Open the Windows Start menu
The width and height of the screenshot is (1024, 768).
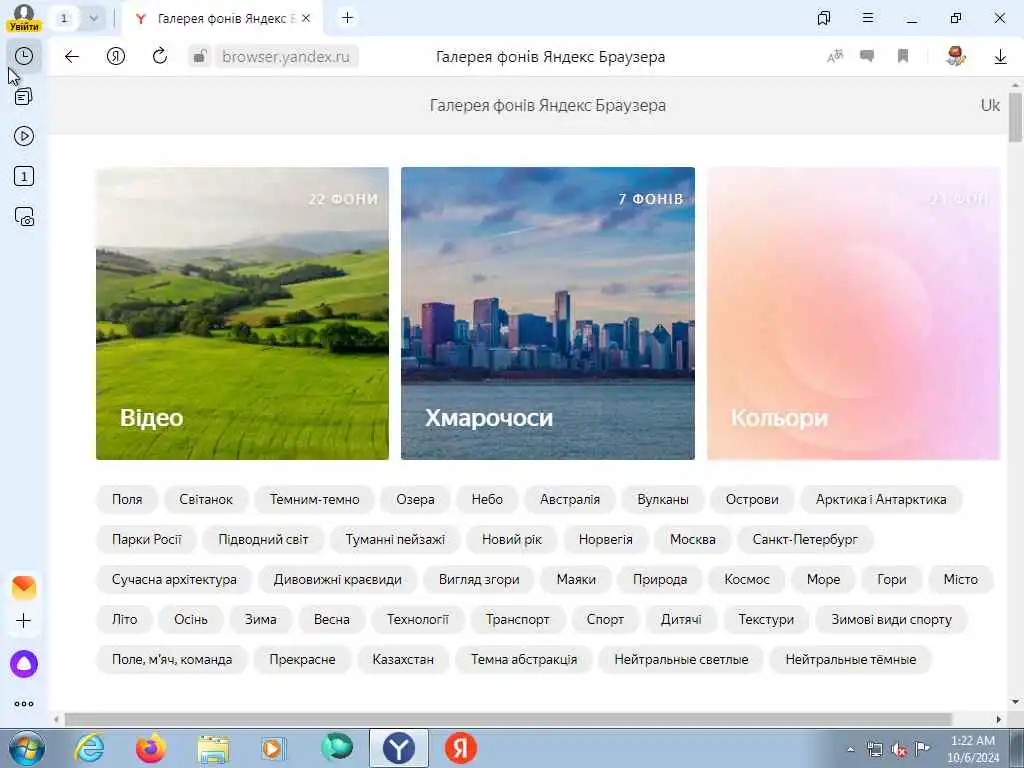(26, 748)
